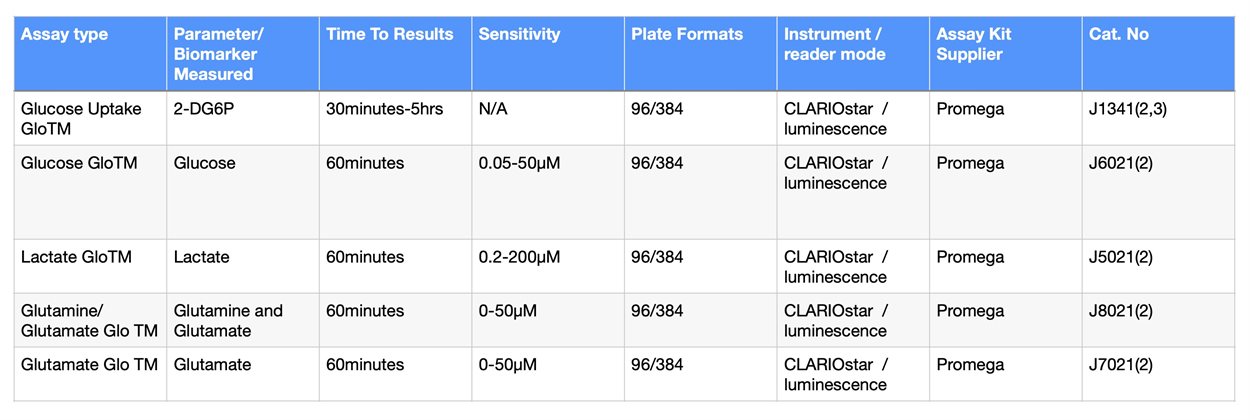1250x420 pixels.
Task: Click the '0.2-200µM' sensitivity value
Action: [x=519, y=257]
